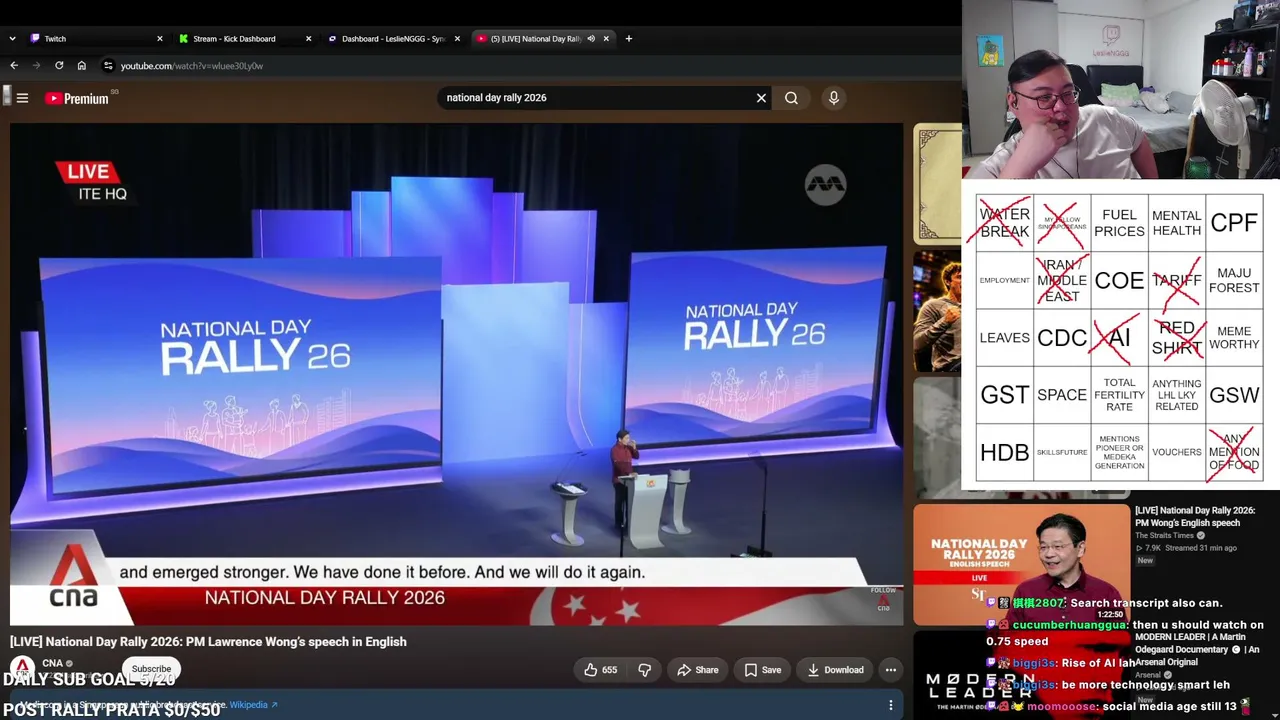Open the PM Wong's English speech video title
The height and width of the screenshot is (720, 1280).
(1195, 517)
